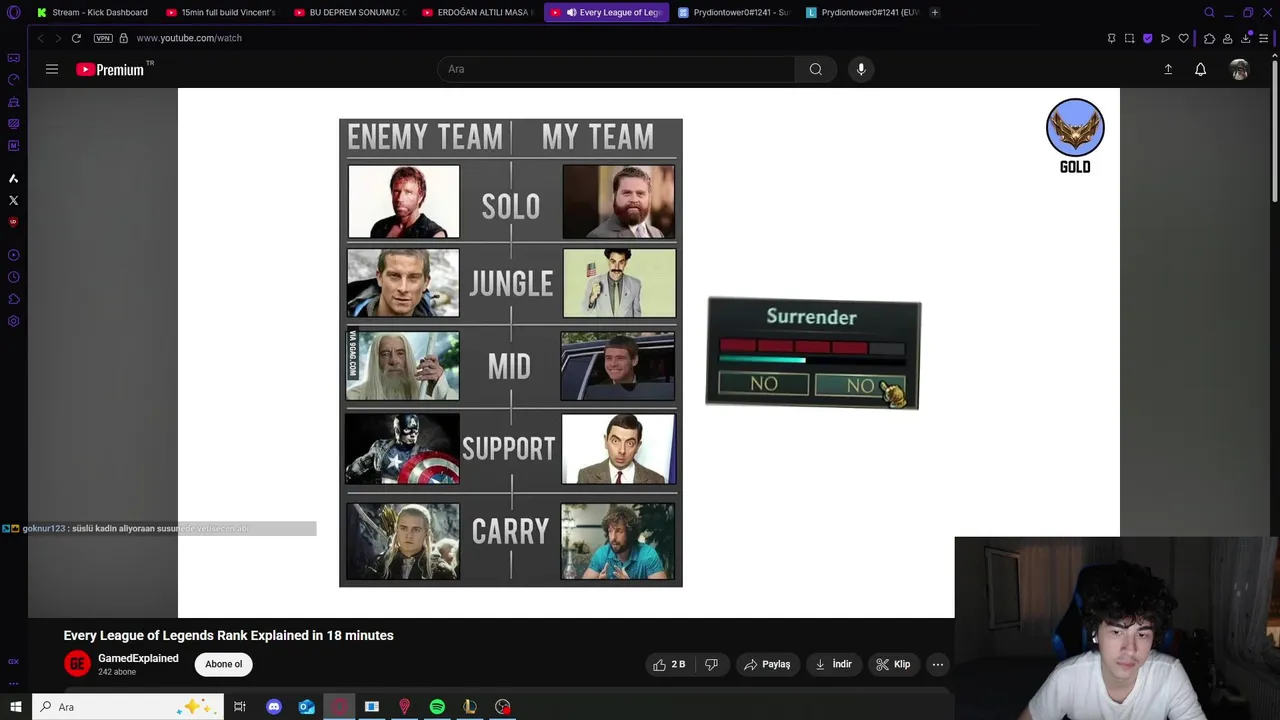Switch to Stream - Kick Dashboard tab
The image size is (1280, 720).
[91, 12]
